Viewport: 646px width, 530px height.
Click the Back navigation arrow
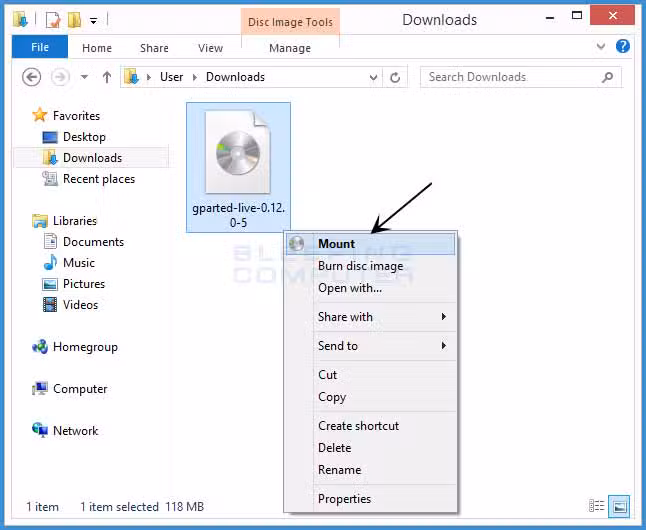[x=31, y=77]
